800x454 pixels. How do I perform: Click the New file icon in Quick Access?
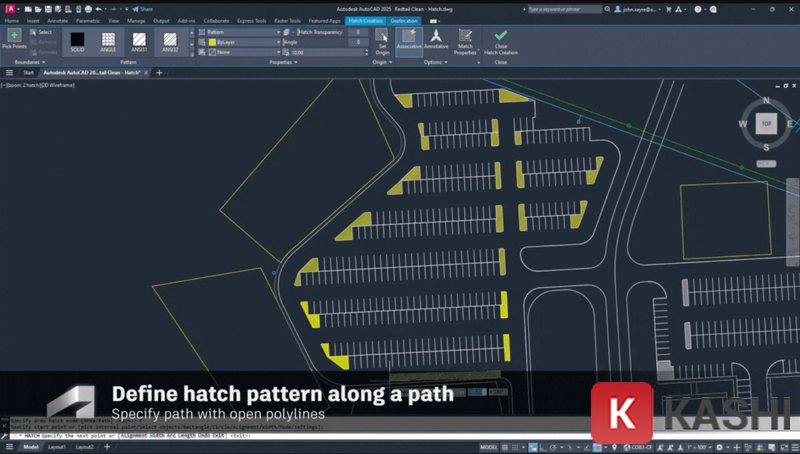[x=28, y=9]
